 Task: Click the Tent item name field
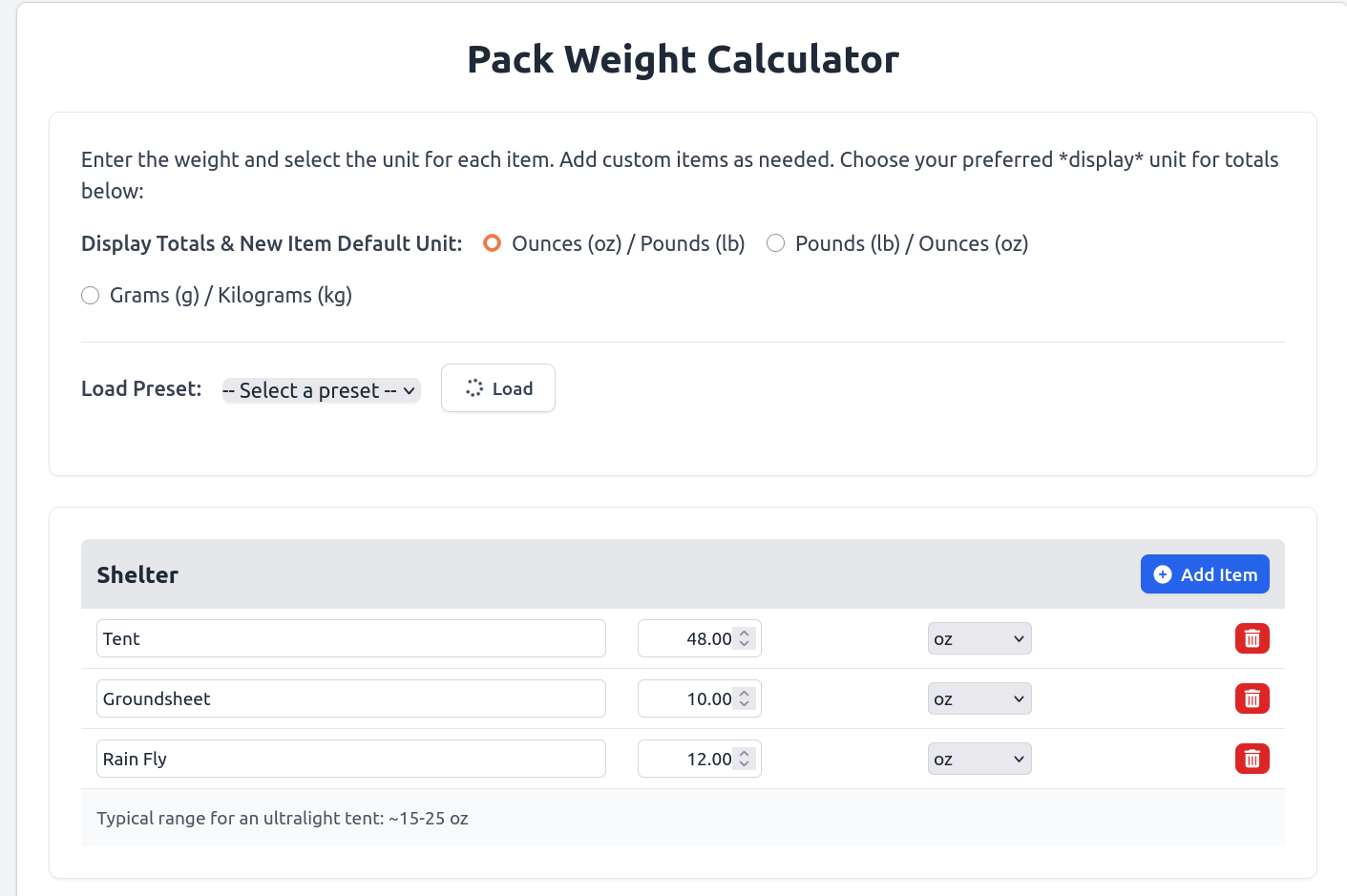click(x=350, y=638)
